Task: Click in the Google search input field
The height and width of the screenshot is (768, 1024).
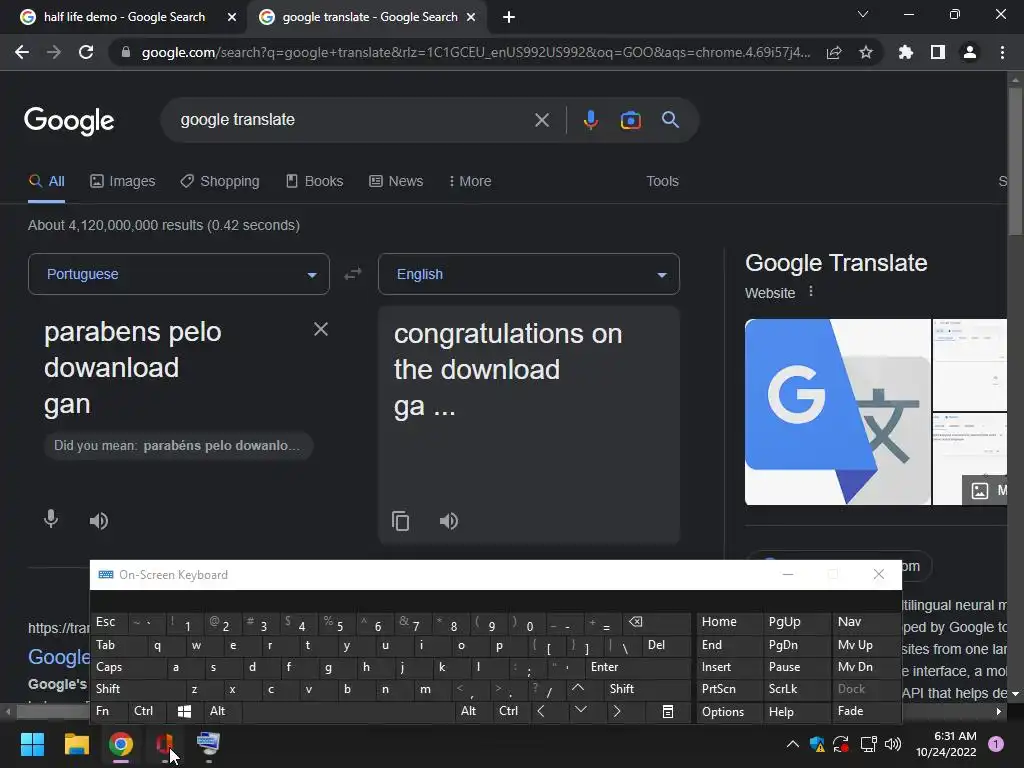Action: click(353, 120)
